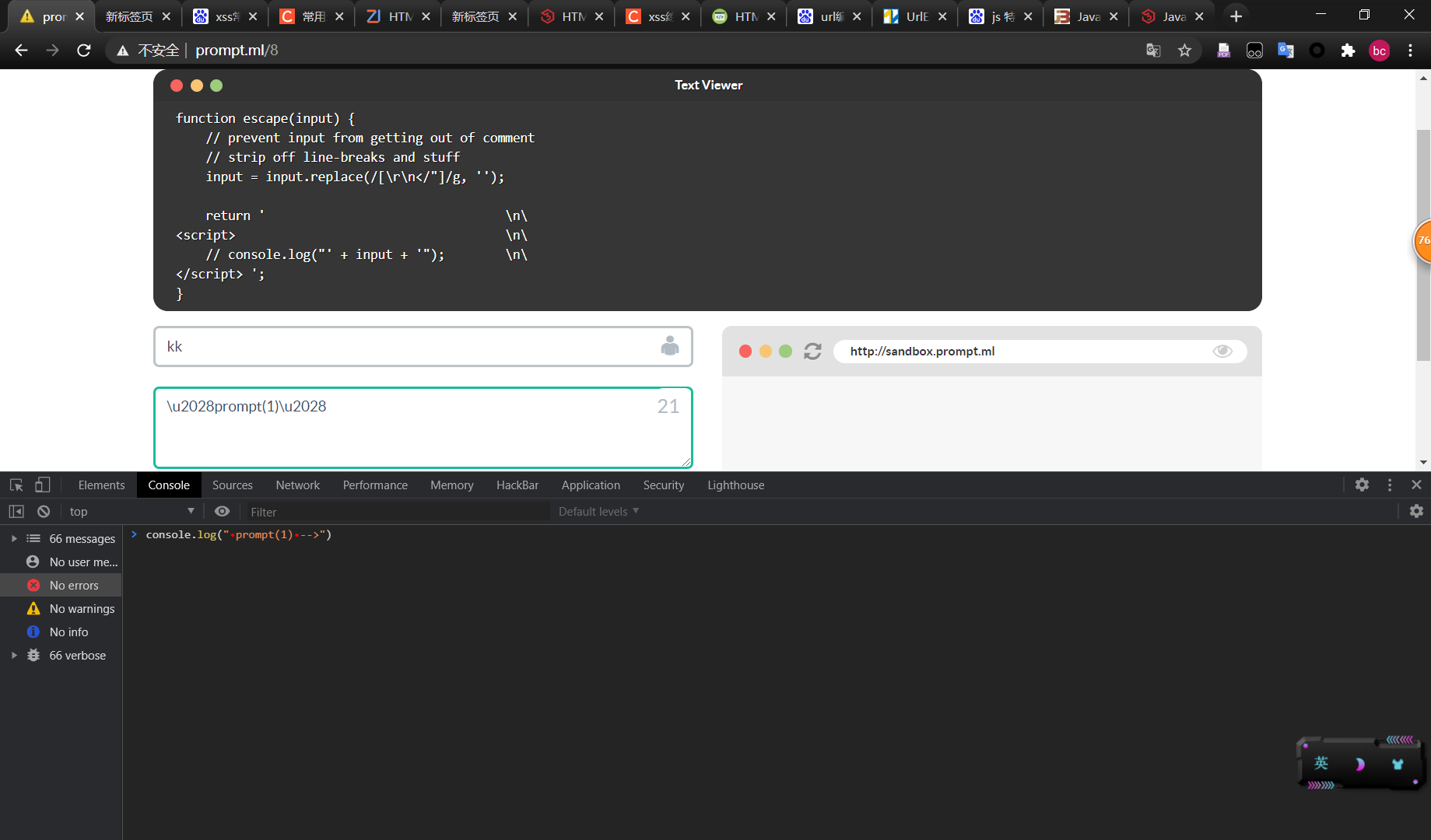This screenshot has width=1431, height=840.
Task: Open DevTools customize three-dot menu
Action: click(x=1390, y=485)
